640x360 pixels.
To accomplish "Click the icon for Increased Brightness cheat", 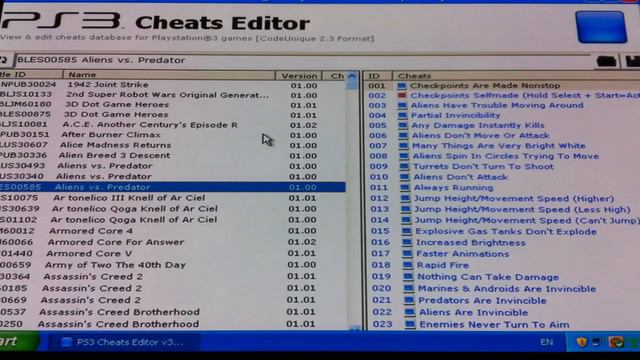I will (x=407, y=242).
